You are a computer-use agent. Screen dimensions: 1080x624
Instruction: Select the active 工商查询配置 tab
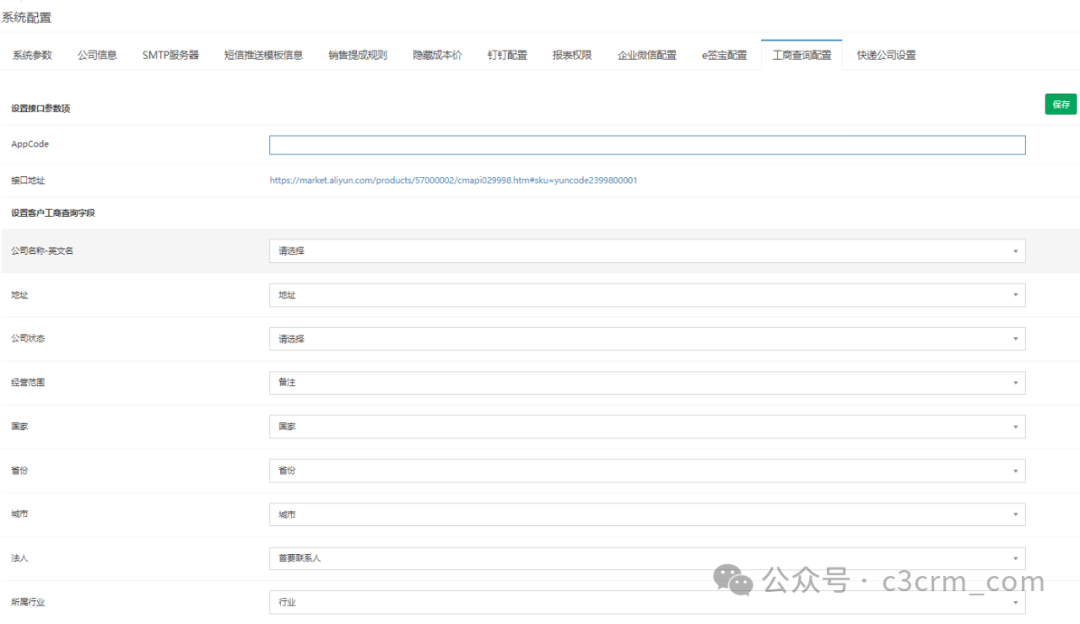(x=802, y=55)
